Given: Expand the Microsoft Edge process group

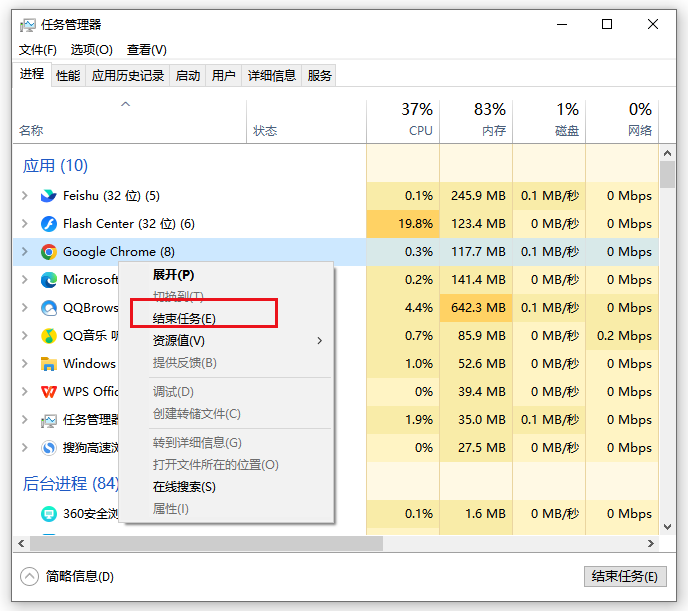Looking at the screenshot, I should [25, 280].
